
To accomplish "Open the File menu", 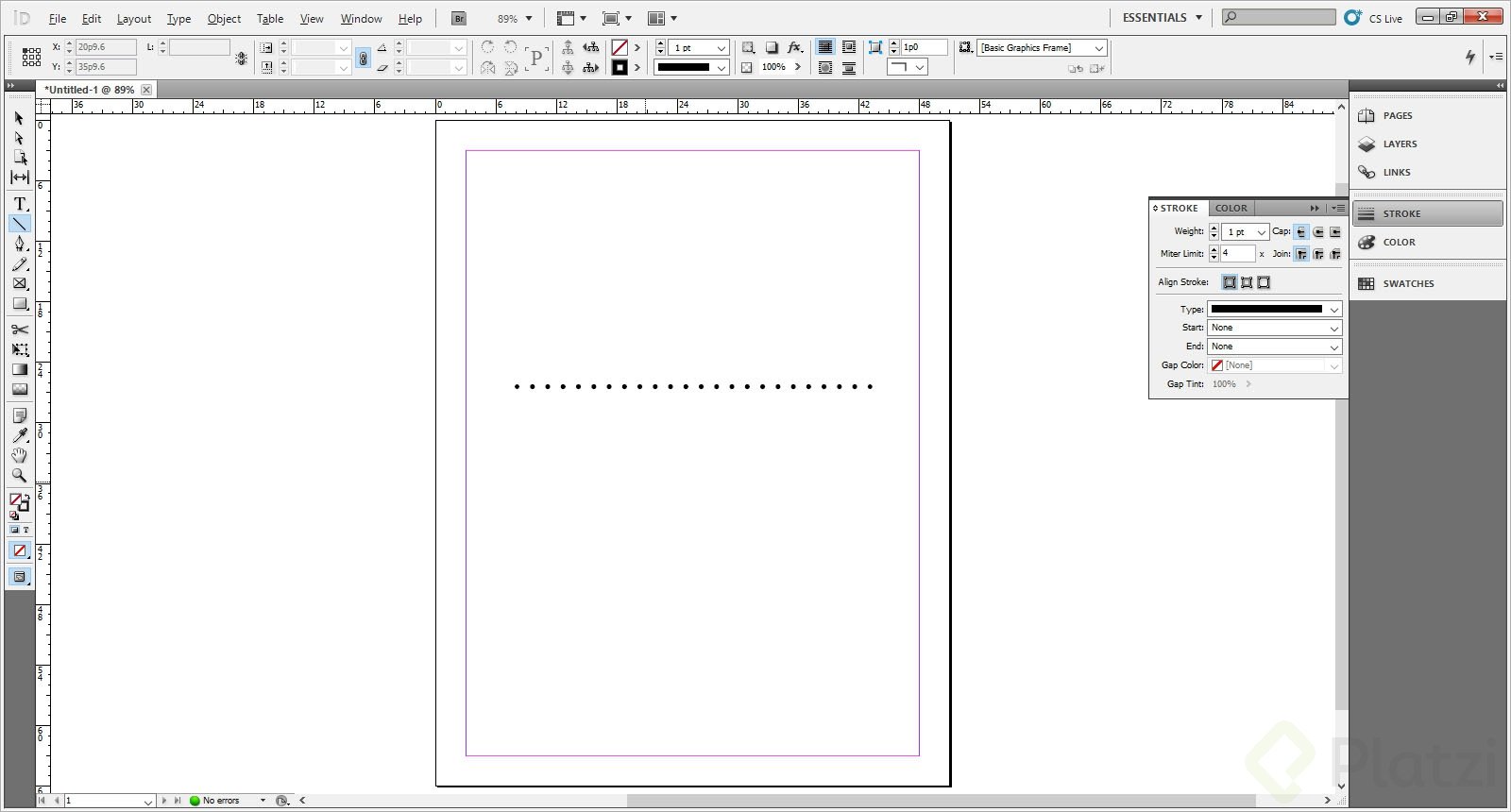I will (58, 18).
